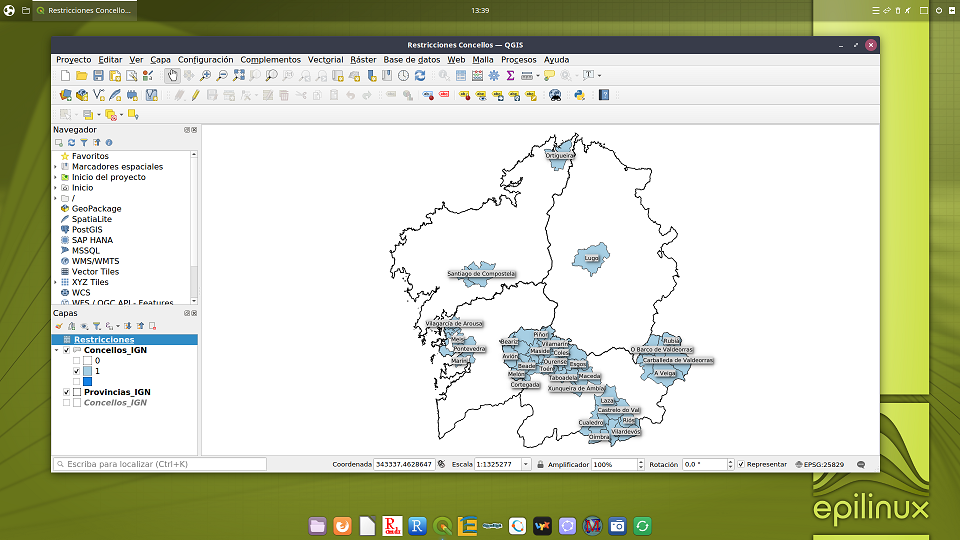Click the EPSG:25829 projection button
The image size is (960, 540).
[x=819, y=464]
